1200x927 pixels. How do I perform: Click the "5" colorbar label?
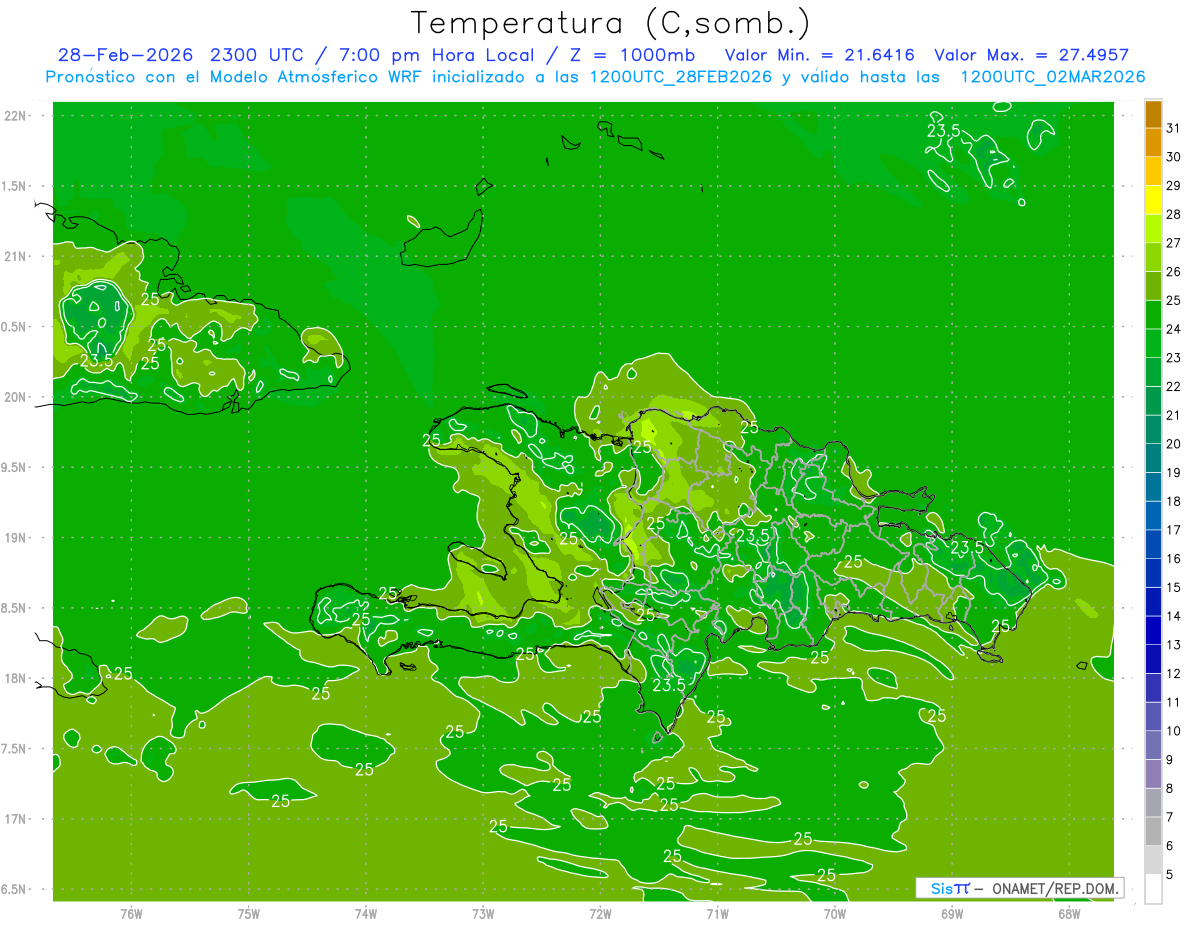[1170, 874]
